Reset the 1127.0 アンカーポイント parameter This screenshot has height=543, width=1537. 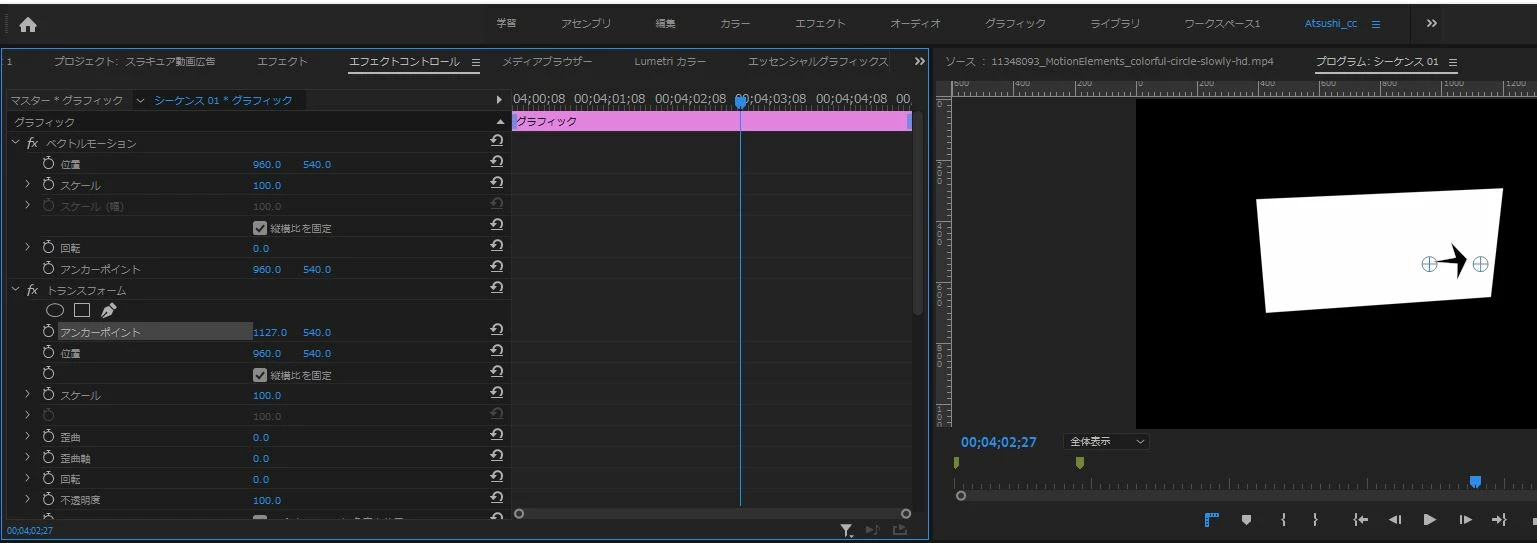pos(496,331)
